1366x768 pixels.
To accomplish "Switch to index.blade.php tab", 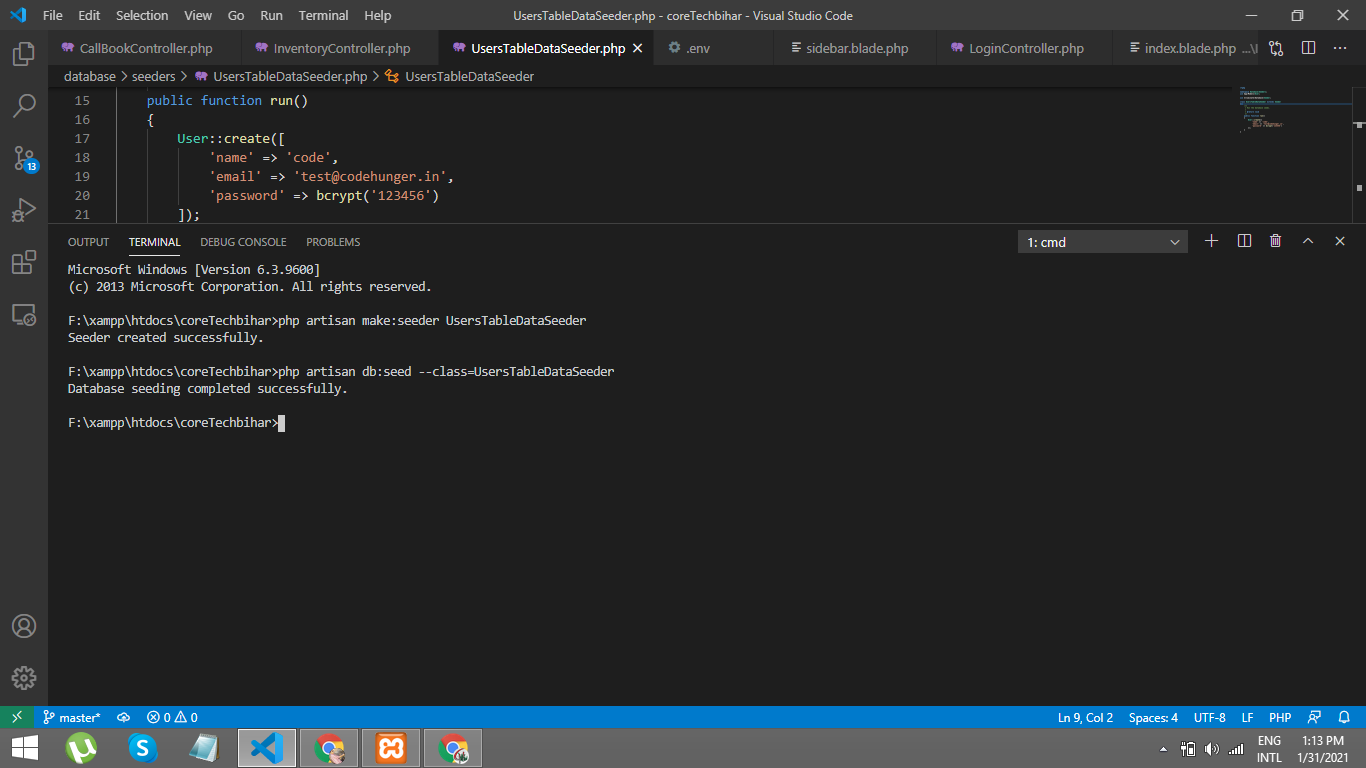I will coord(1188,48).
